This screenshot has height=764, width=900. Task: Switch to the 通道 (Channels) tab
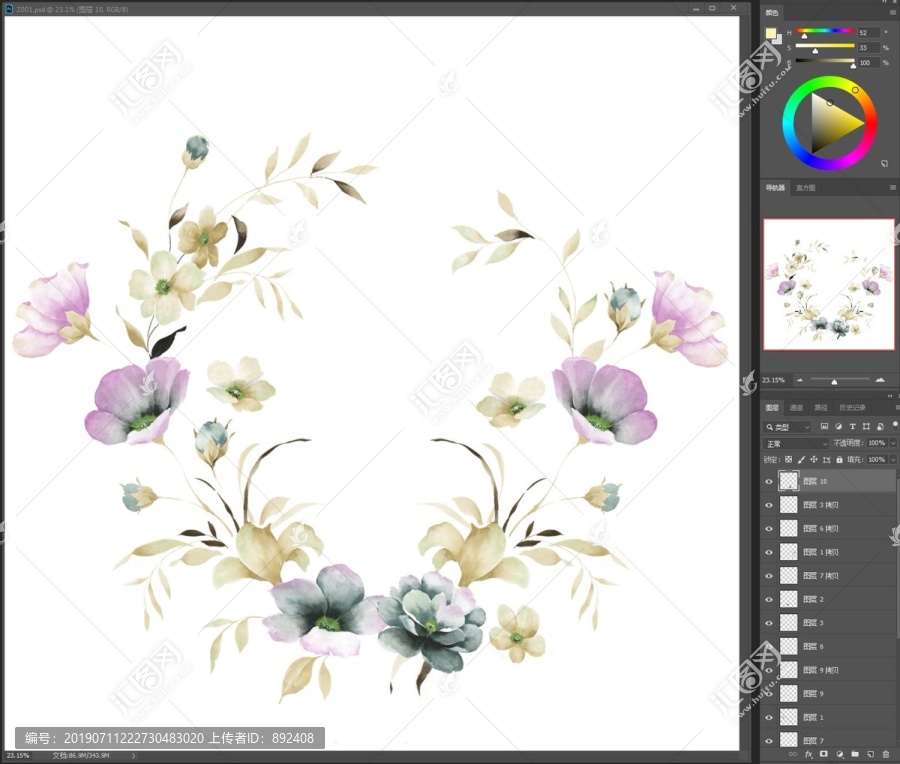coord(796,408)
